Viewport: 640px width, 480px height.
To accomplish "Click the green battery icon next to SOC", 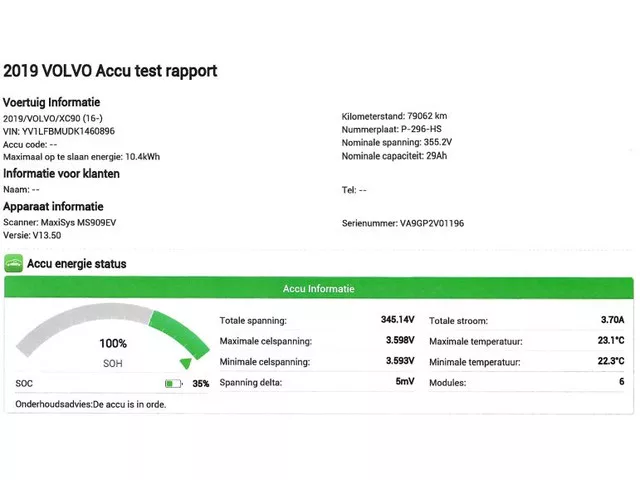I will (x=174, y=383).
